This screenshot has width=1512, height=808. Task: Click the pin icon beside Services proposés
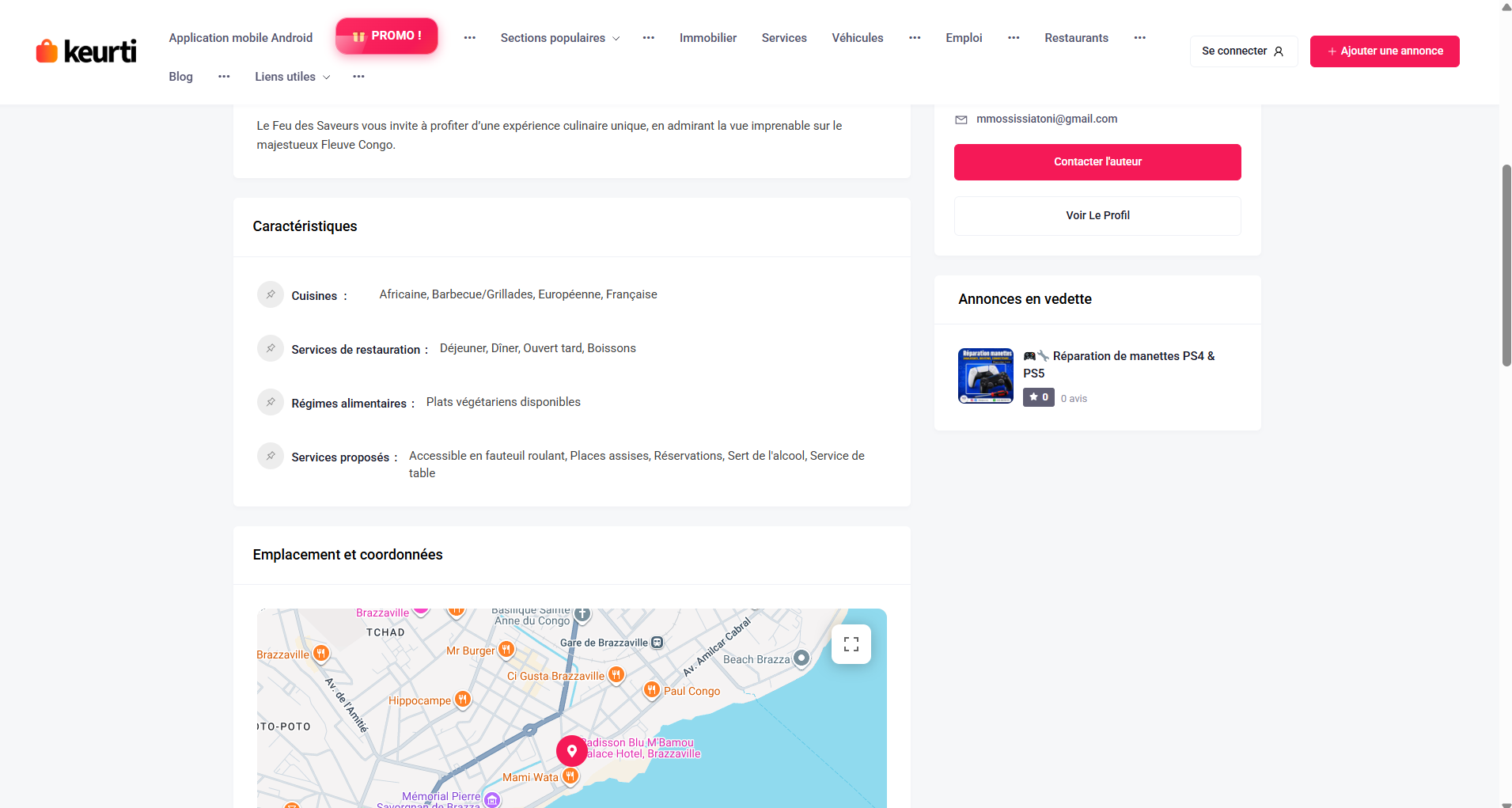pyautogui.click(x=271, y=456)
